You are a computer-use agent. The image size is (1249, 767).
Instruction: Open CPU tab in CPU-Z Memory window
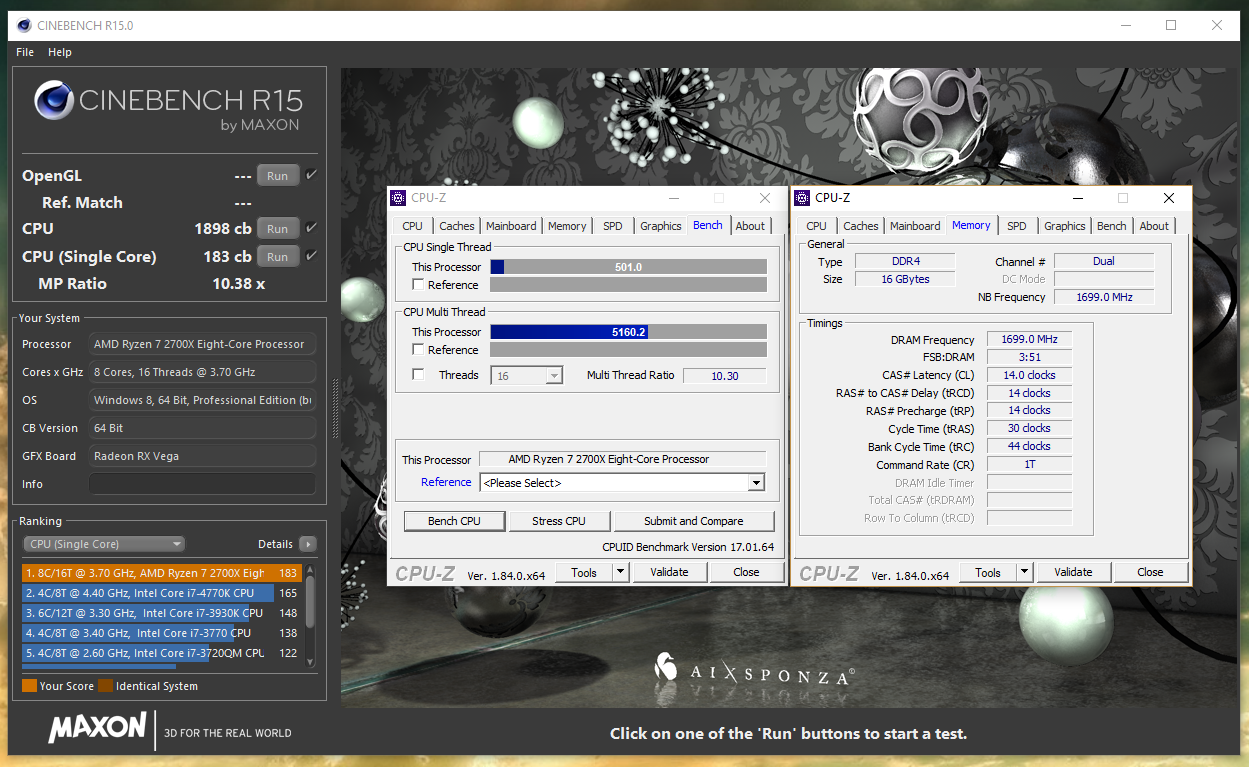pyautogui.click(x=816, y=226)
